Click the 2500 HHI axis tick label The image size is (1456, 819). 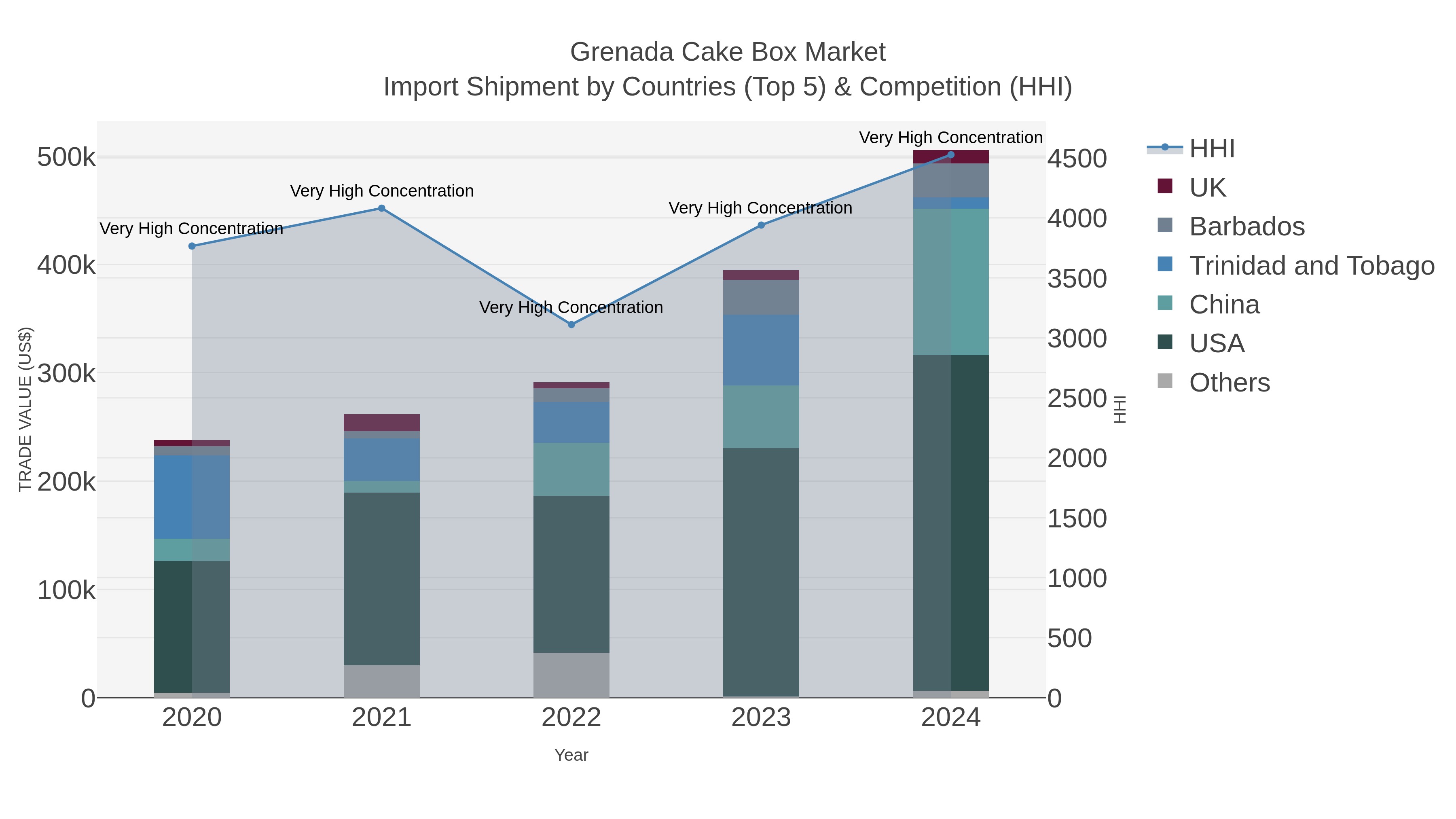(x=1077, y=399)
